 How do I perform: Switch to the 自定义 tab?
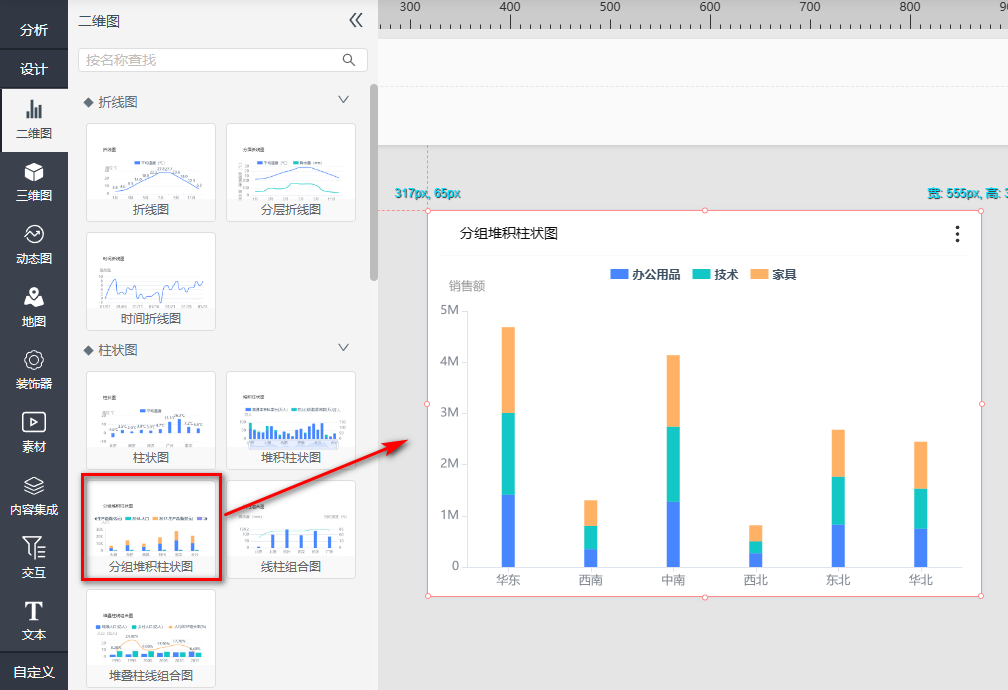(34, 671)
